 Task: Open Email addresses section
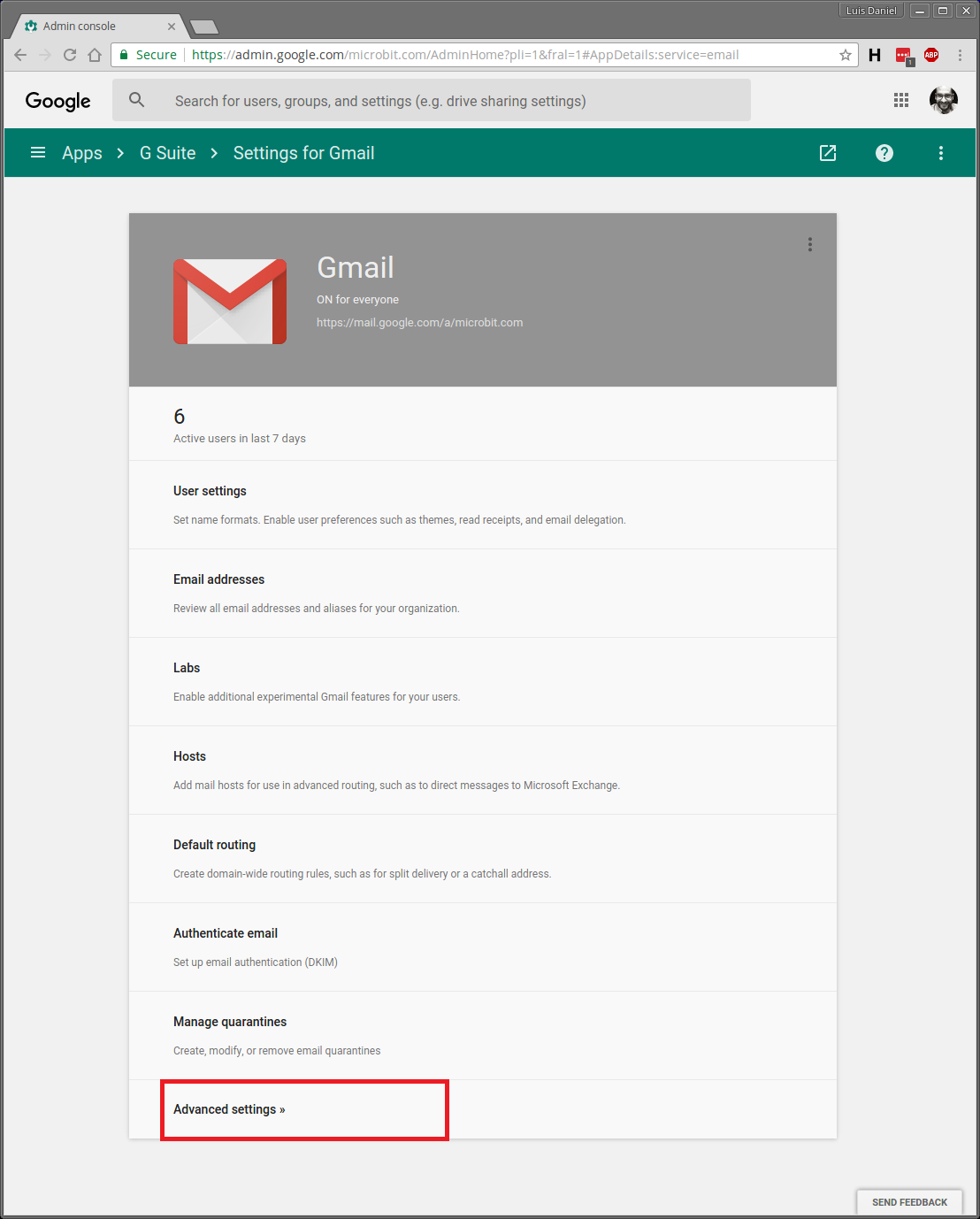point(483,594)
